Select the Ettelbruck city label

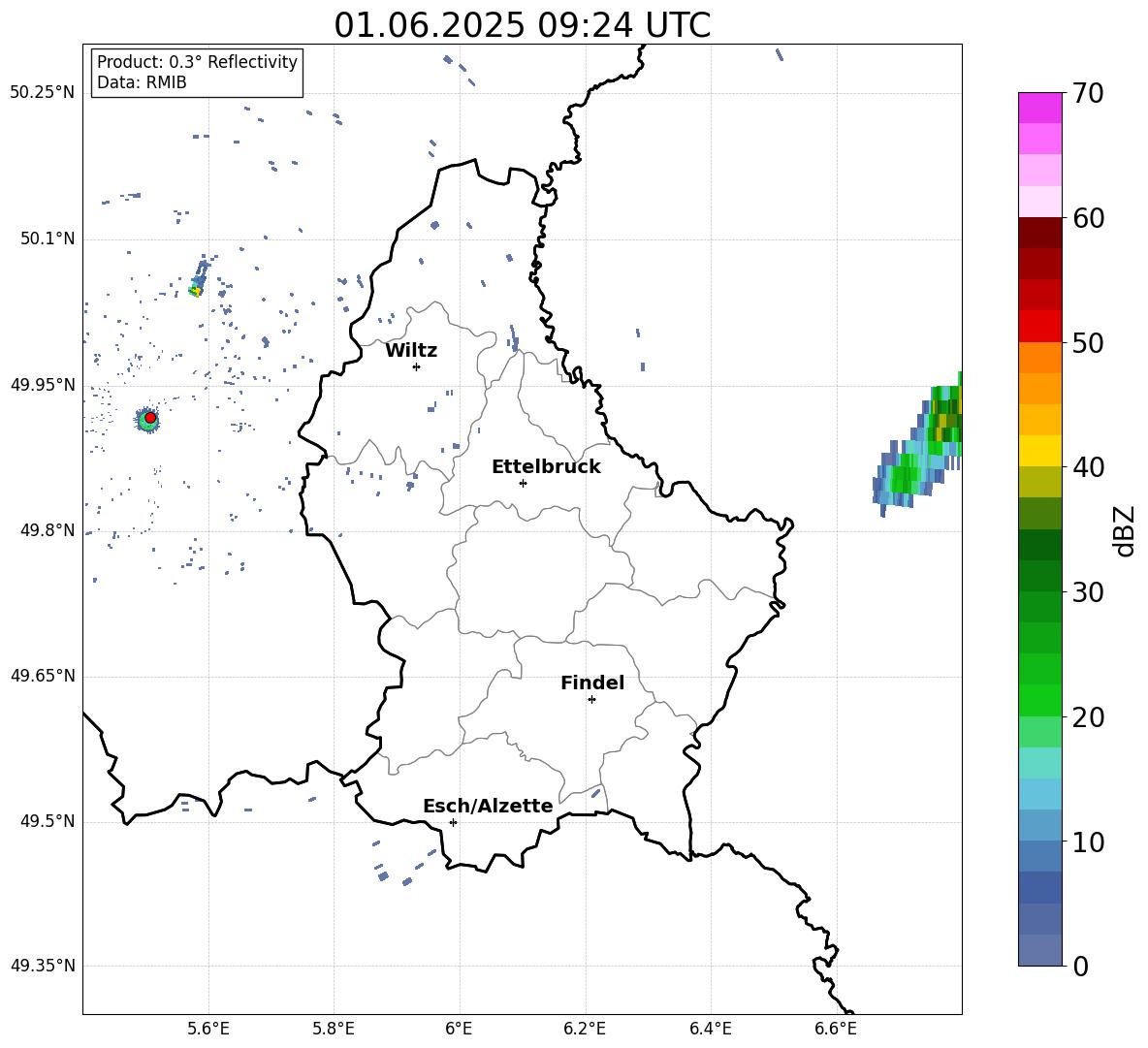tap(546, 467)
